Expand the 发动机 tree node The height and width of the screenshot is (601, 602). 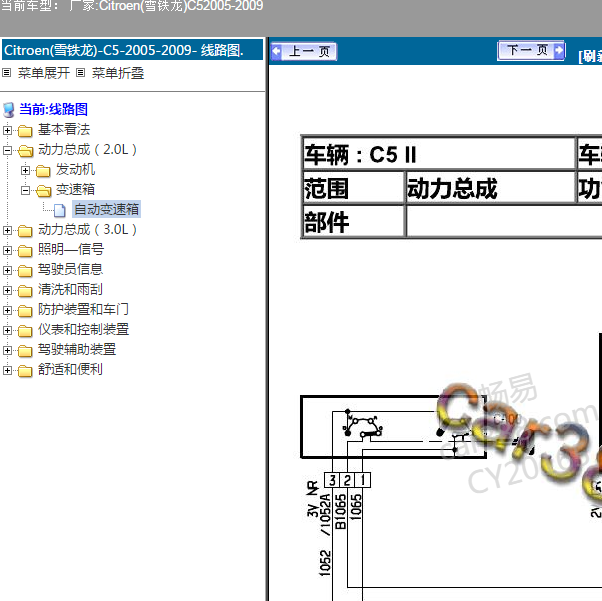[25, 170]
